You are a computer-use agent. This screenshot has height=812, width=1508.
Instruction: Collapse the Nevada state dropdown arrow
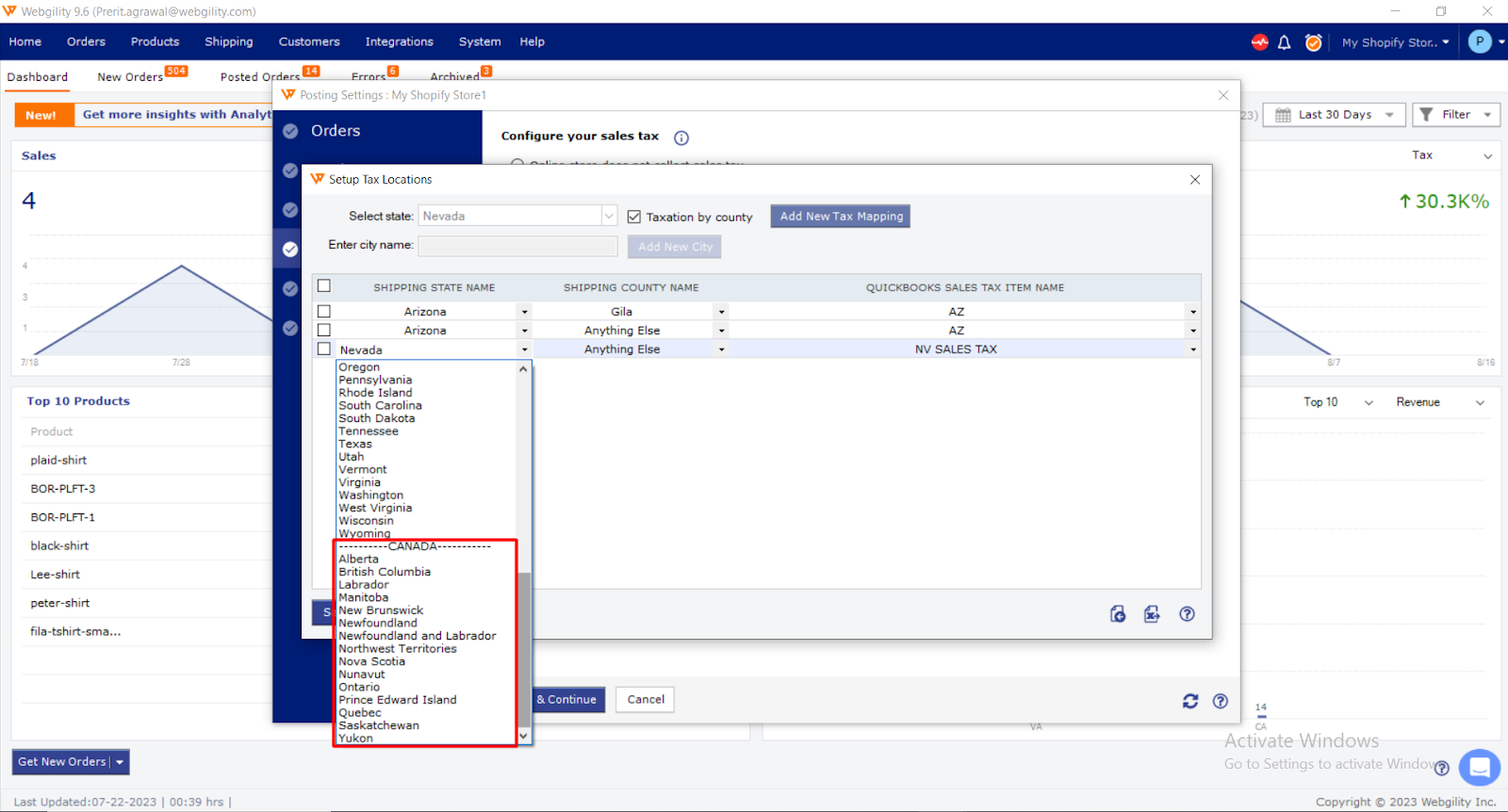point(525,349)
